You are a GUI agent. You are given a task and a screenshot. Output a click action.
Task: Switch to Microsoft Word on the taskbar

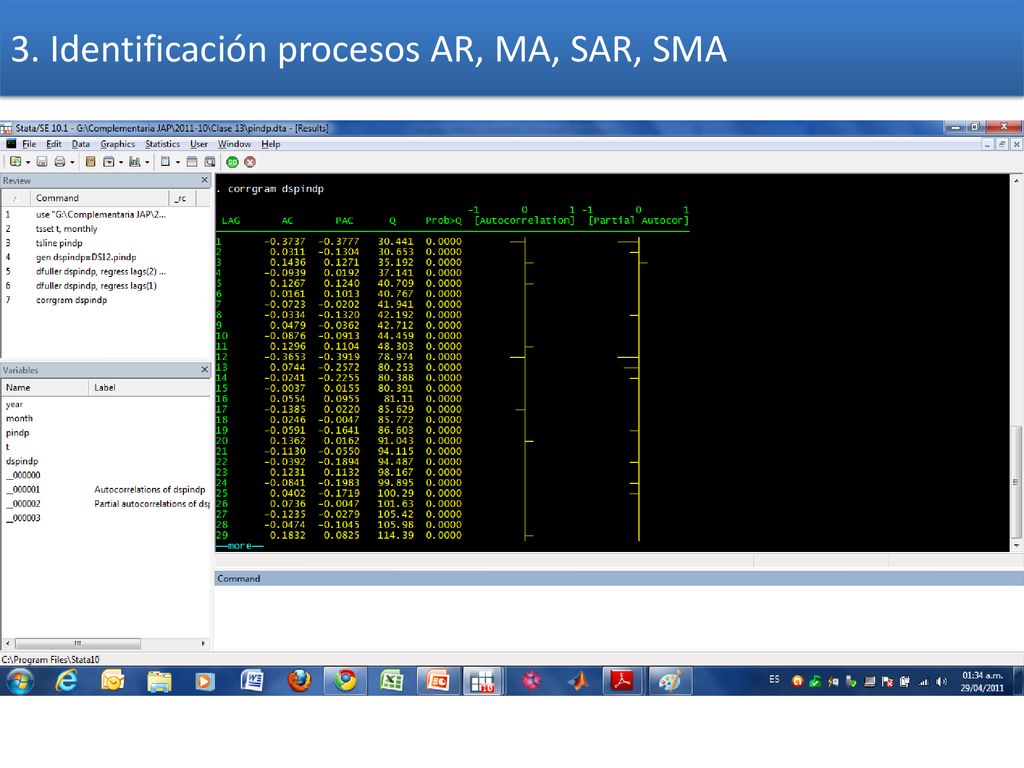tap(251, 681)
